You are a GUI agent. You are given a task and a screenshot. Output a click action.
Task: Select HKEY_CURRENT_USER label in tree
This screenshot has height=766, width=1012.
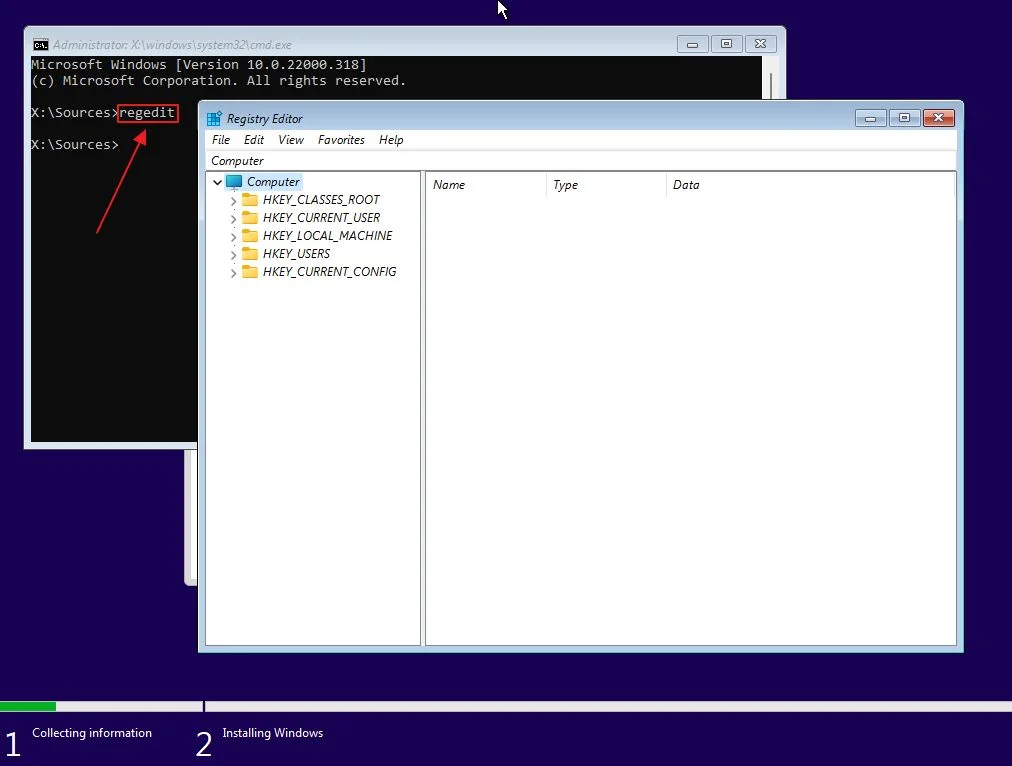click(321, 218)
